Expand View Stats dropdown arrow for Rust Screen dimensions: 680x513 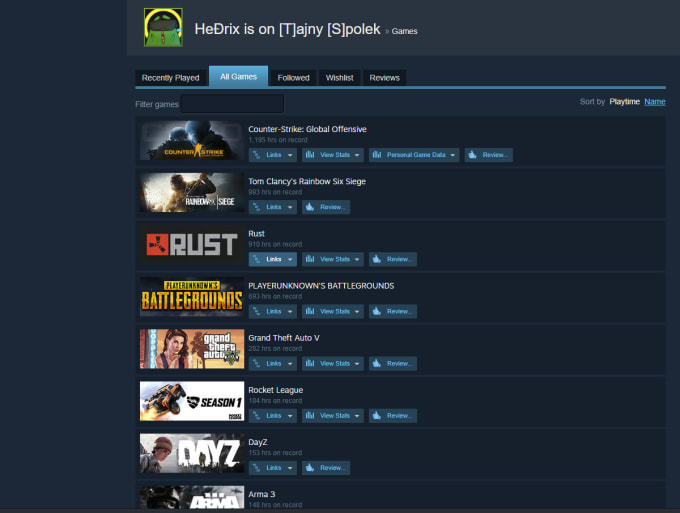pos(357,259)
